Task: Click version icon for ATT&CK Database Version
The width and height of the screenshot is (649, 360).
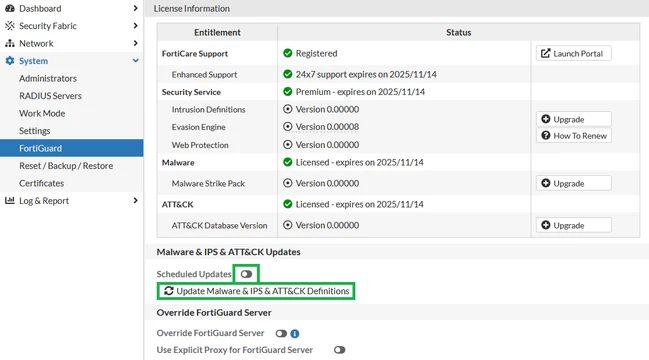Action: click(x=288, y=225)
